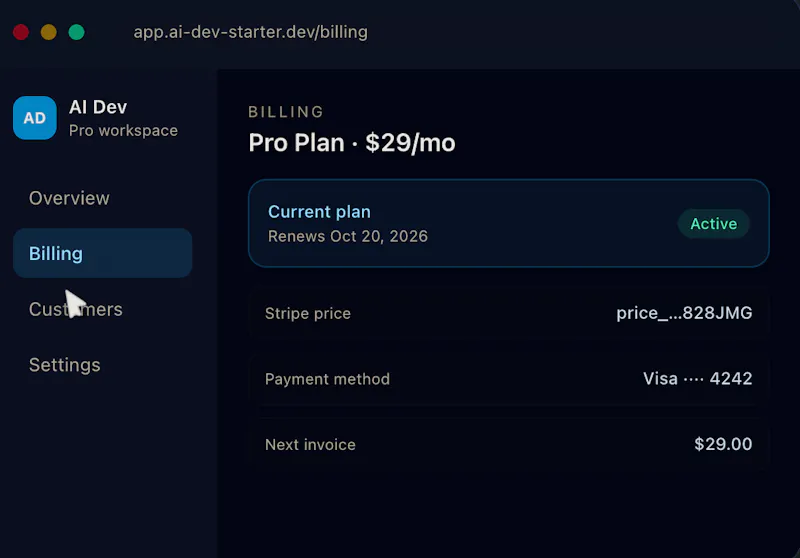Click the Renews Oct 20, 2026 text

(348, 236)
